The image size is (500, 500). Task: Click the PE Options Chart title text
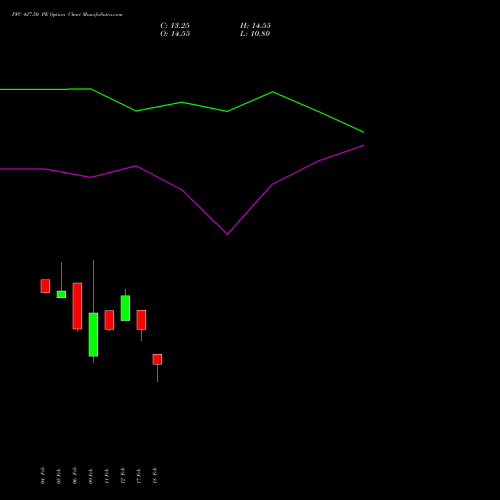(x=67, y=15)
